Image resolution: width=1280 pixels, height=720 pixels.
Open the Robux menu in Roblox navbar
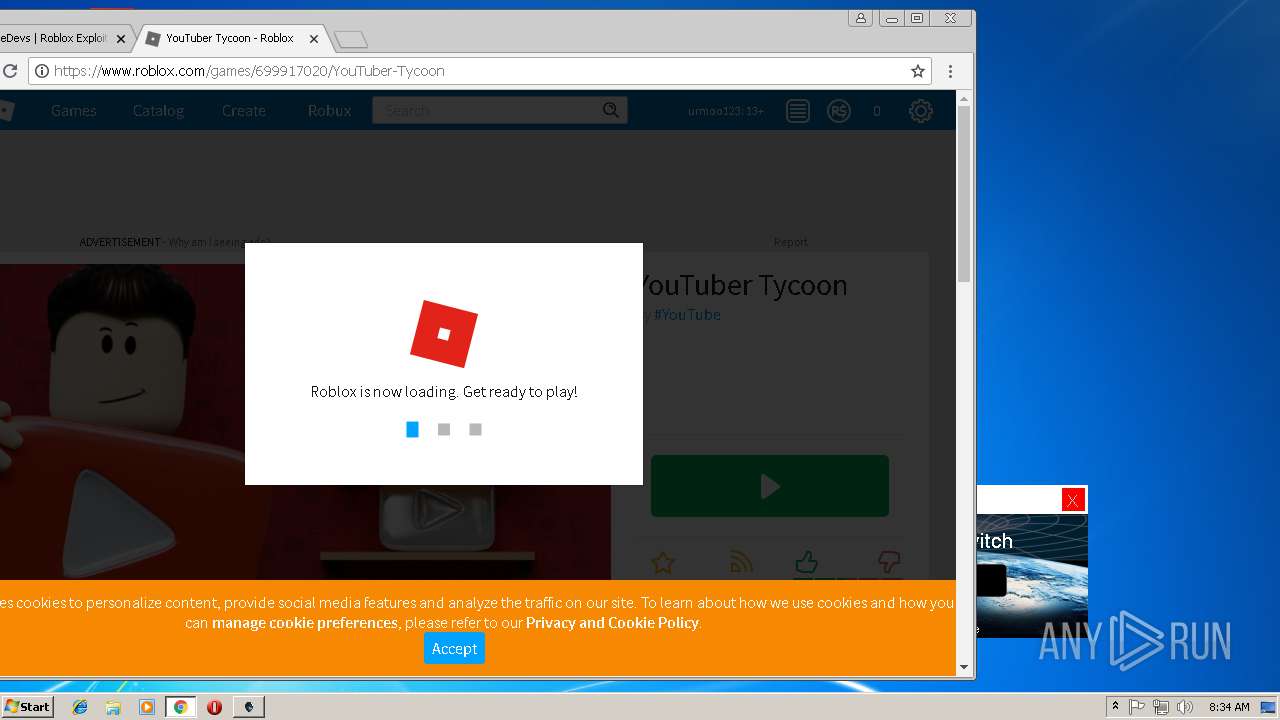pos(330,111)
